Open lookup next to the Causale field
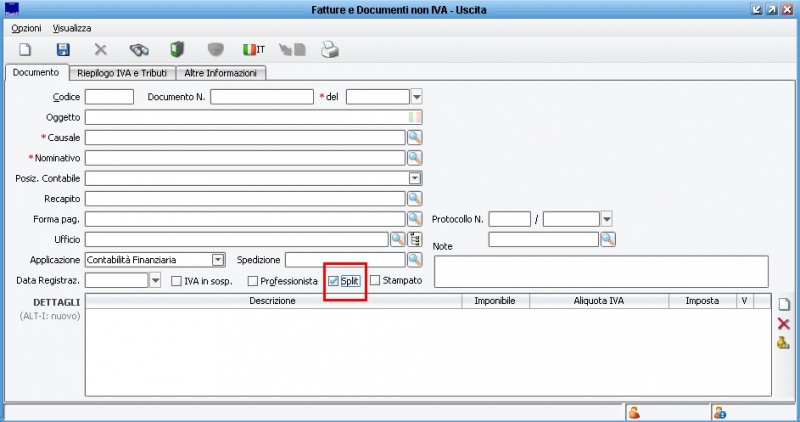Screen dimensions: 800x422 click(x=415, y=137)
